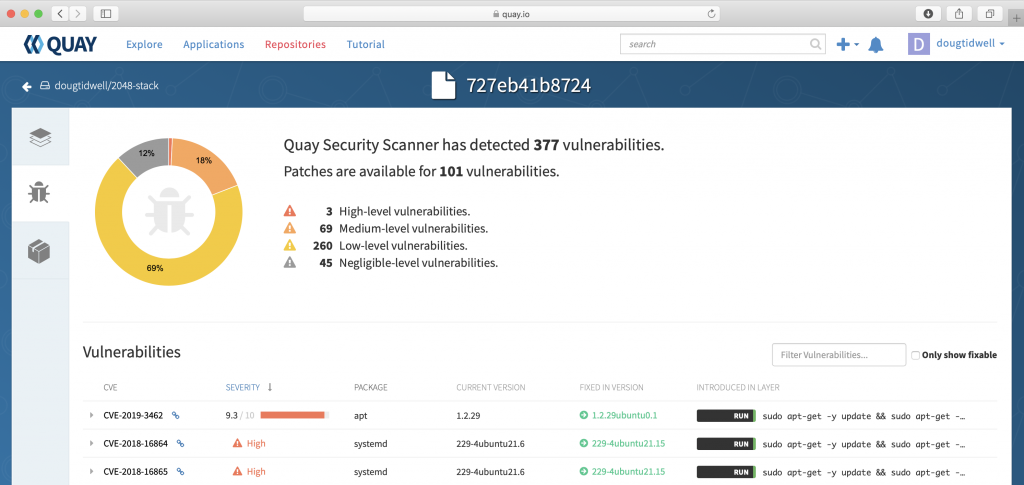The height and width of the screenshot is (485, 1024).
Task: Click the Quay logo
Action: tap(60, 45)
